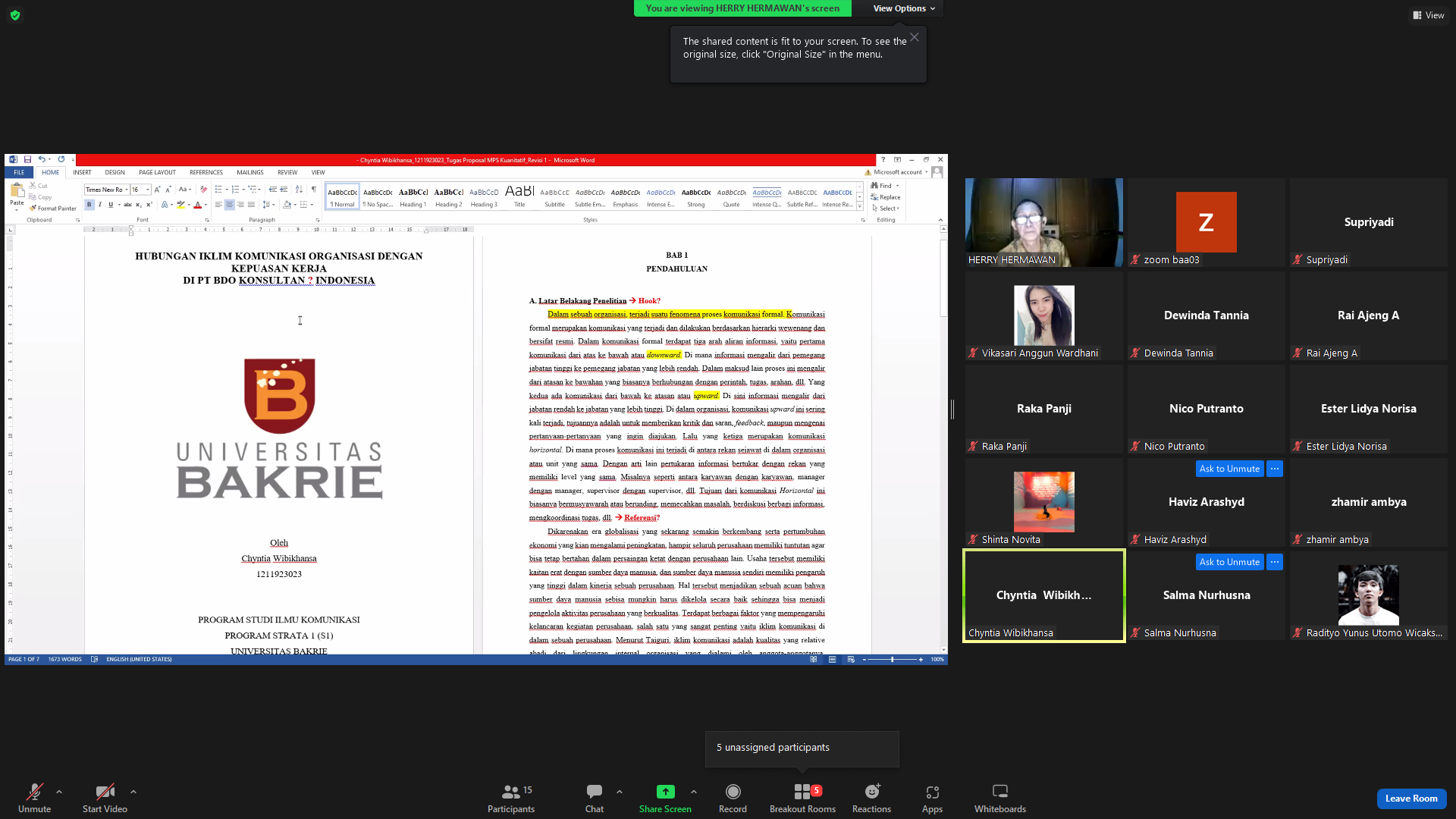
Task: Click the View button in Zoom's top-right corner
Action: coord(1429,15)
